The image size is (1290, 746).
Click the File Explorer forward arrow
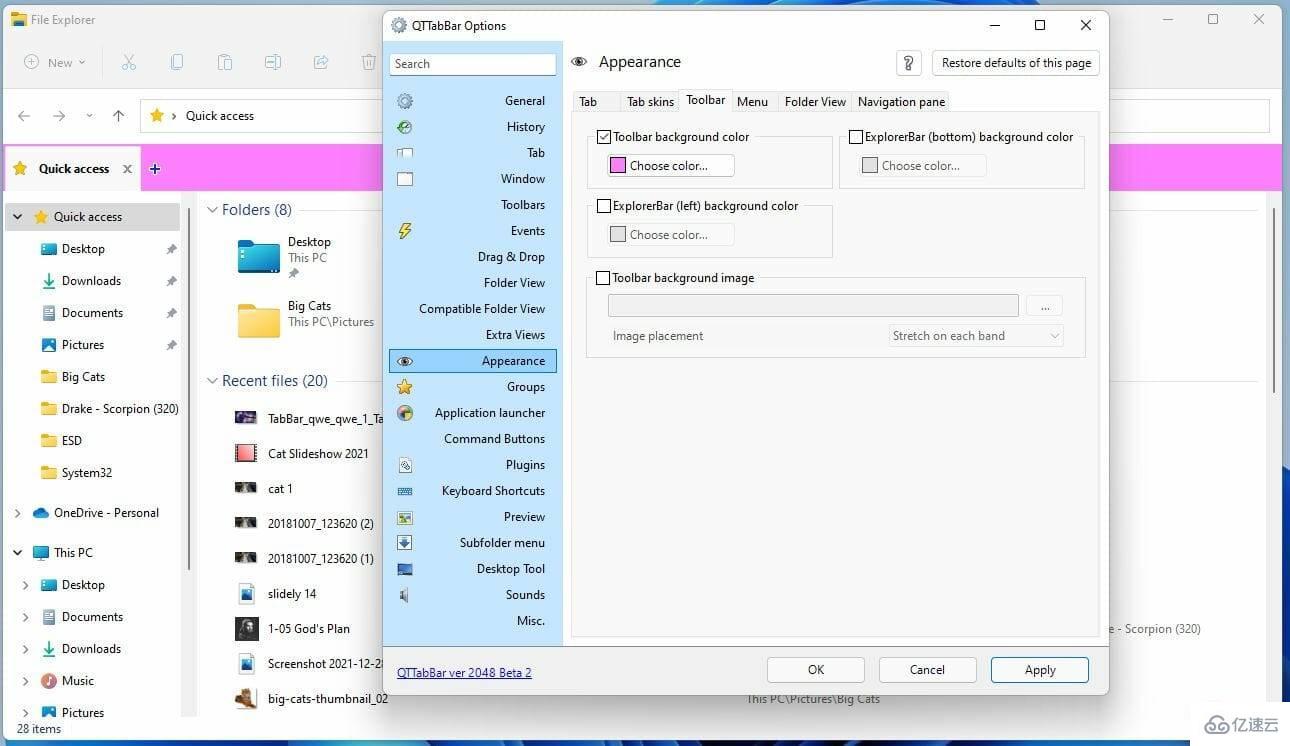click(59, 116)
